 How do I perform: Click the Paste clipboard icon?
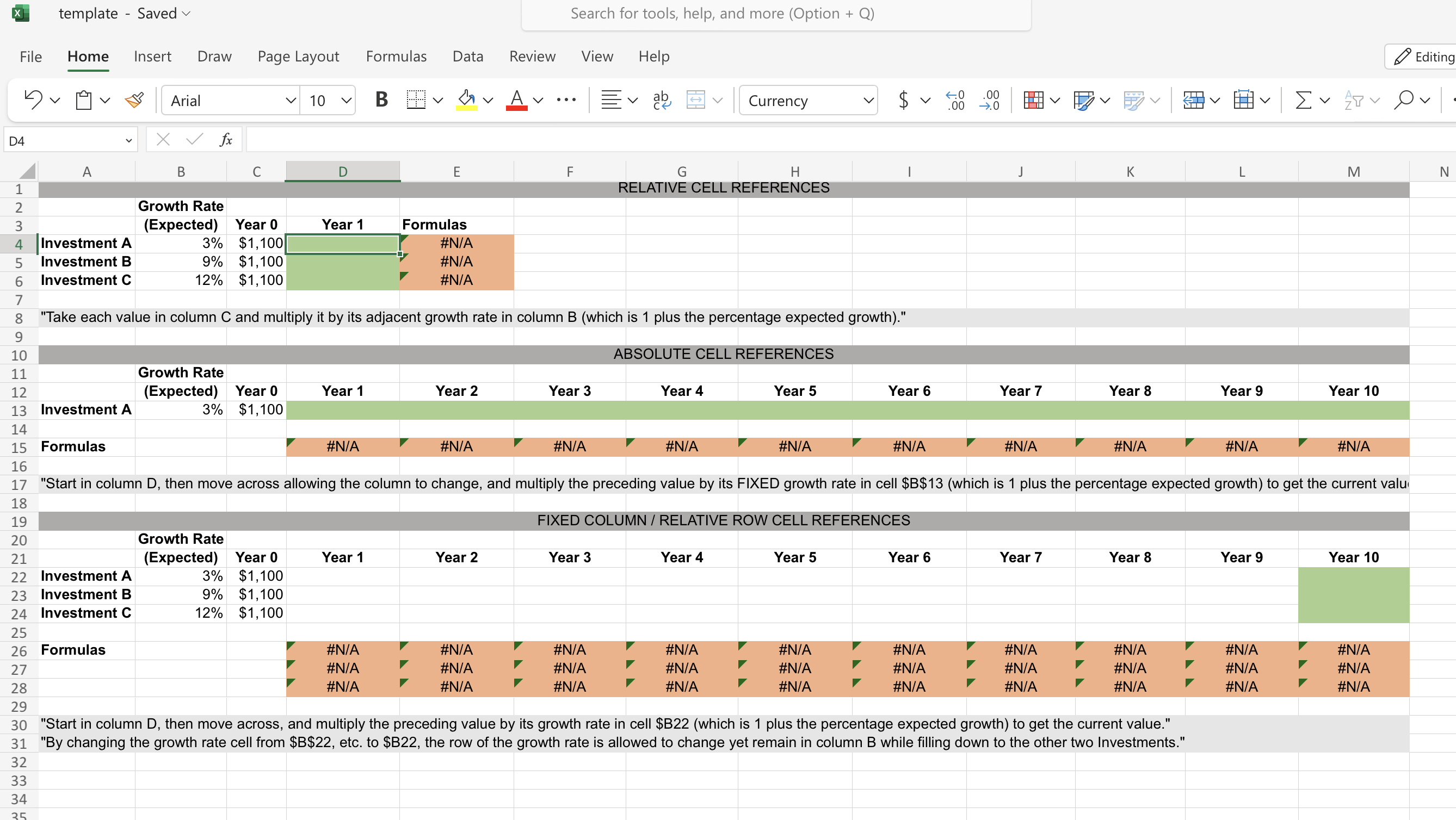click(x=83, y=100)
